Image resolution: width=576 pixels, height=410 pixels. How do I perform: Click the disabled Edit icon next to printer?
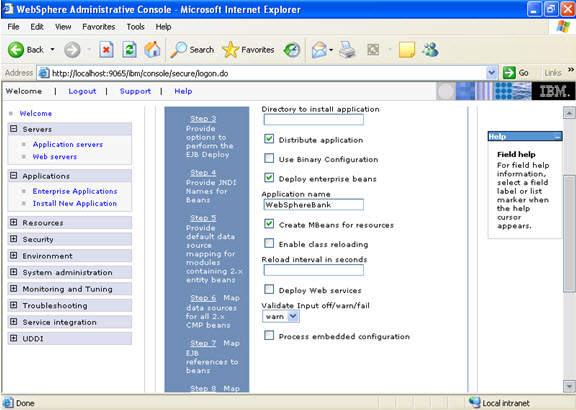(x=373, y=50)
